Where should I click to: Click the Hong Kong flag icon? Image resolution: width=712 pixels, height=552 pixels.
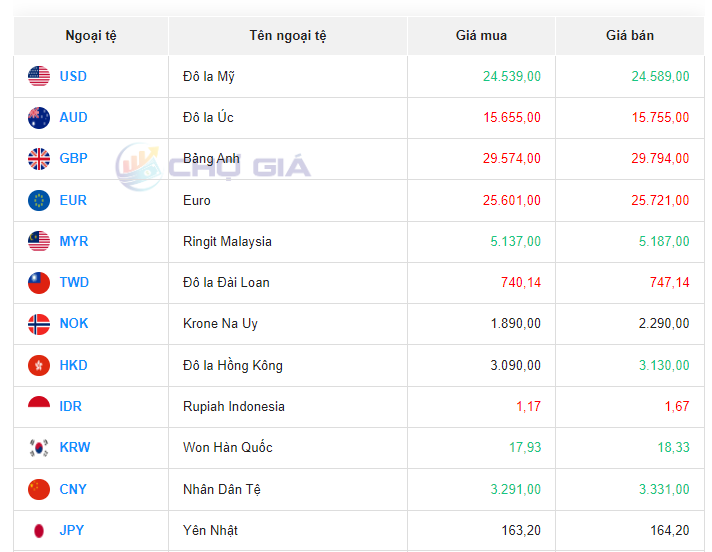pos(39,365)
